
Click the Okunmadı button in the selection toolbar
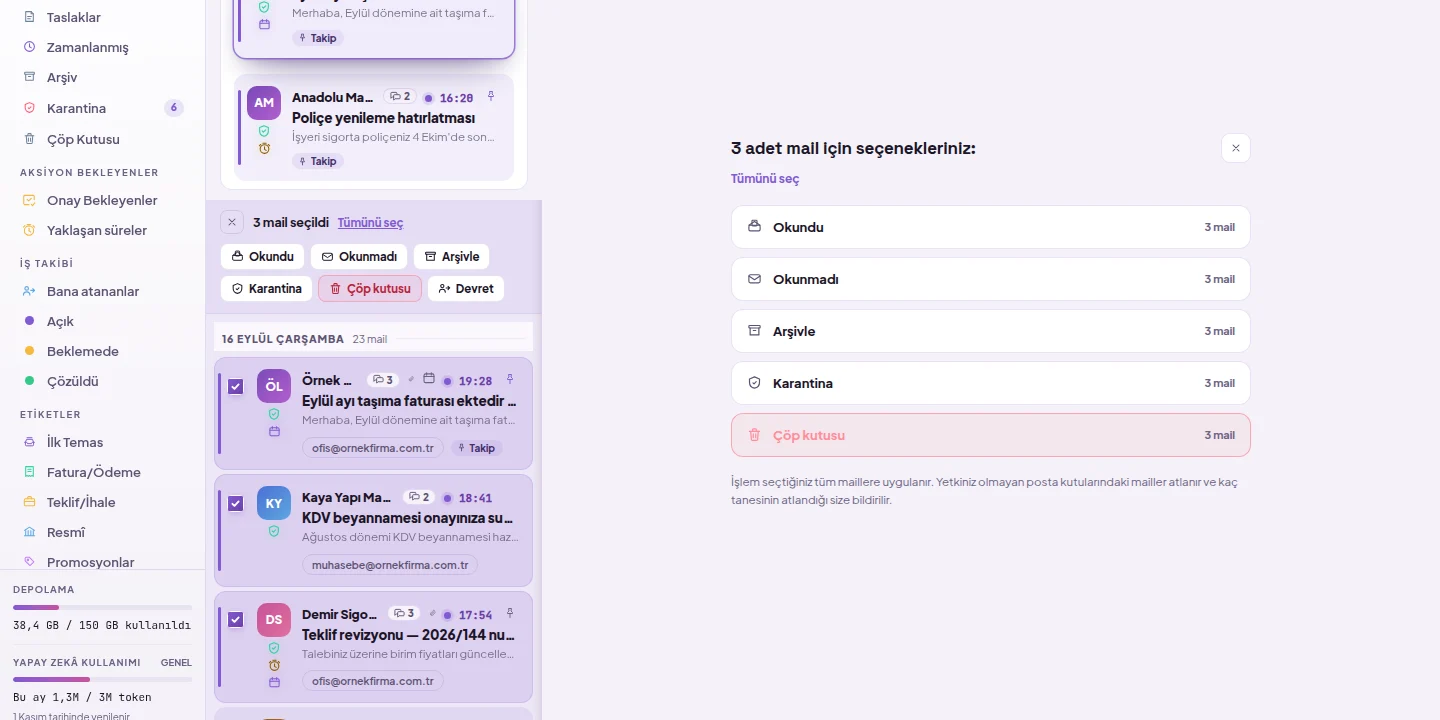pos(359,257)
